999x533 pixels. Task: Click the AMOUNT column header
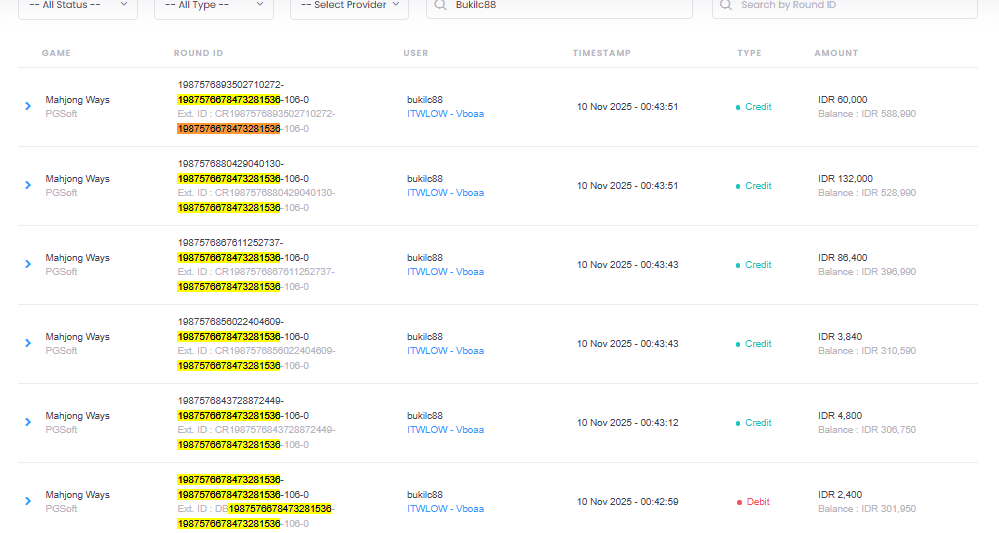(836, 53)
